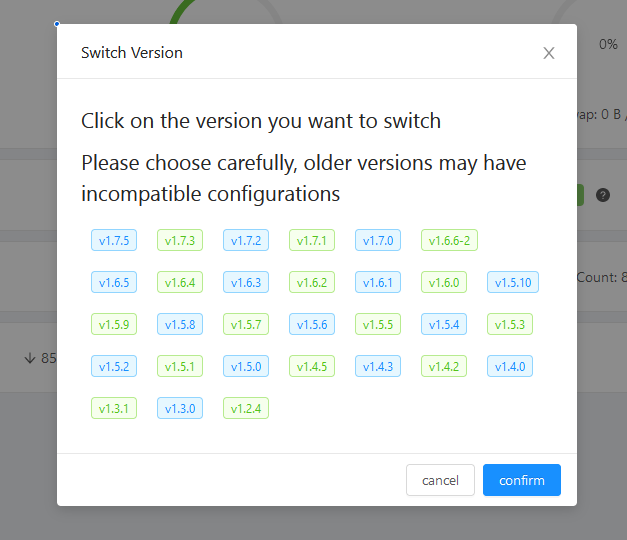Switch to version v1.5.0
The height and width of the screenshot is (540, 627).
click(246, 366)
